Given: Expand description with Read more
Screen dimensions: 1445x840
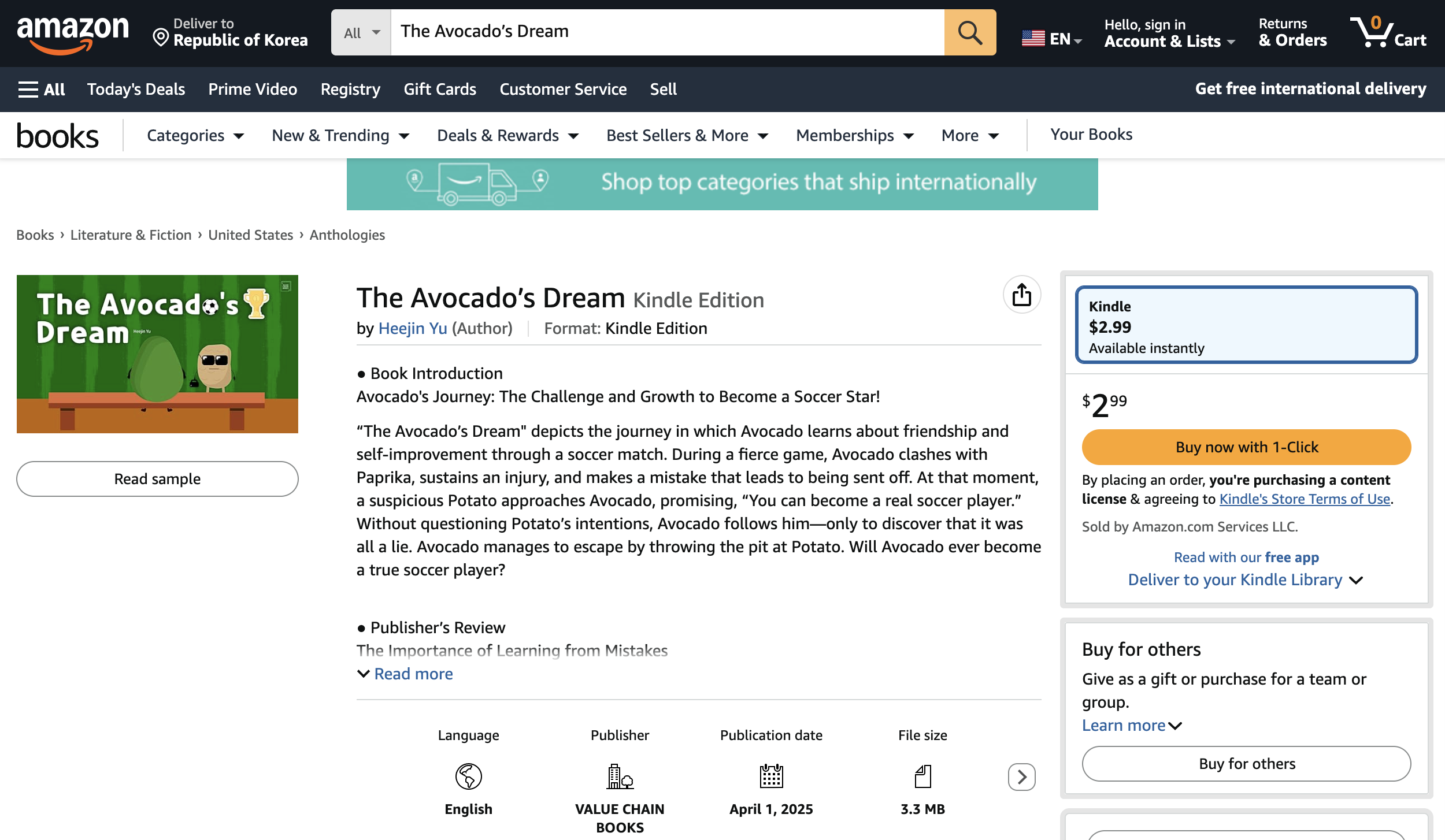Looking at the screenshot, I should tap(405, 674).
